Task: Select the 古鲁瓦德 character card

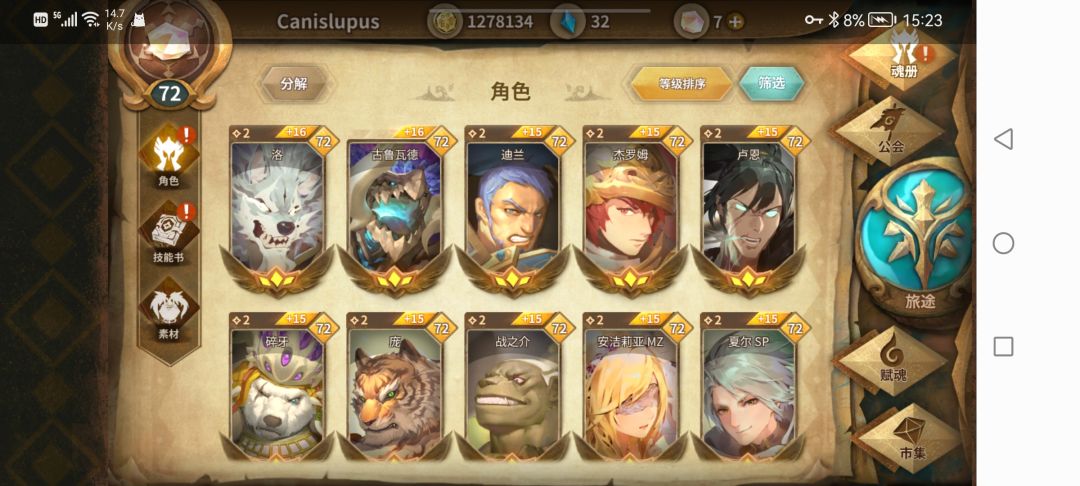Action: (x=395, y=210)
